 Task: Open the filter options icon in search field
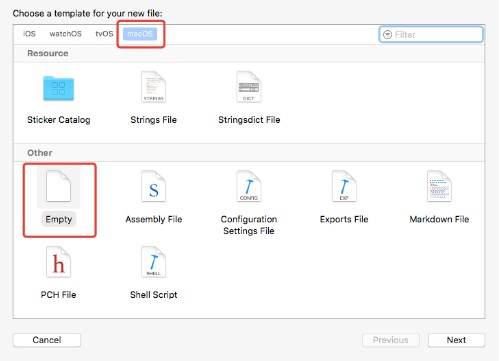point(387,34)
